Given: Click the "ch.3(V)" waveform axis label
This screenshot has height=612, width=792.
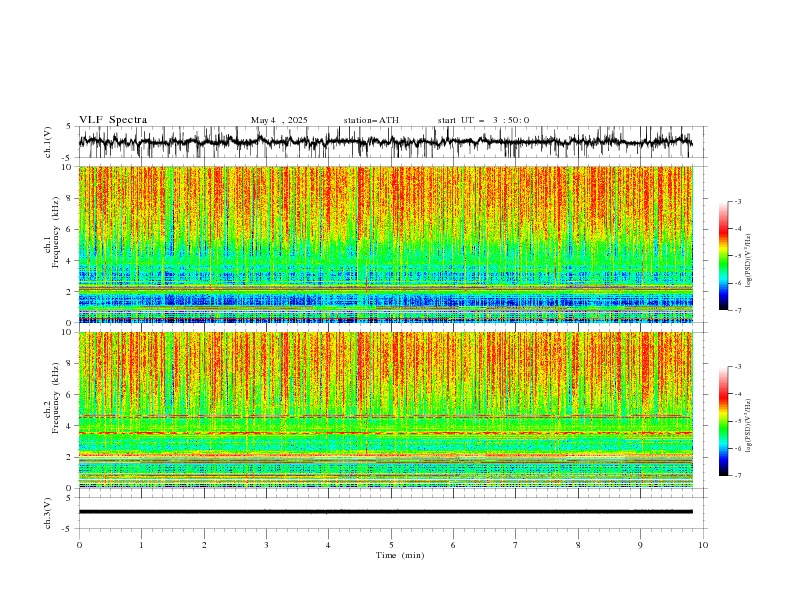Looking at the screenshot, I should [48, 513].
